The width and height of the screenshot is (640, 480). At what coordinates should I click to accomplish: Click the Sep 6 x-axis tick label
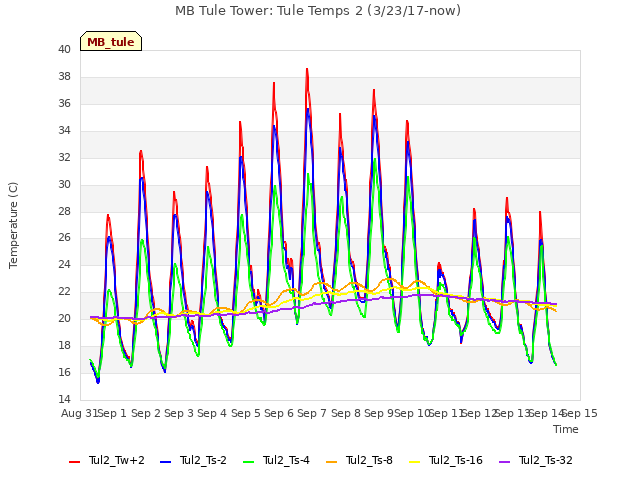point(279,413)
